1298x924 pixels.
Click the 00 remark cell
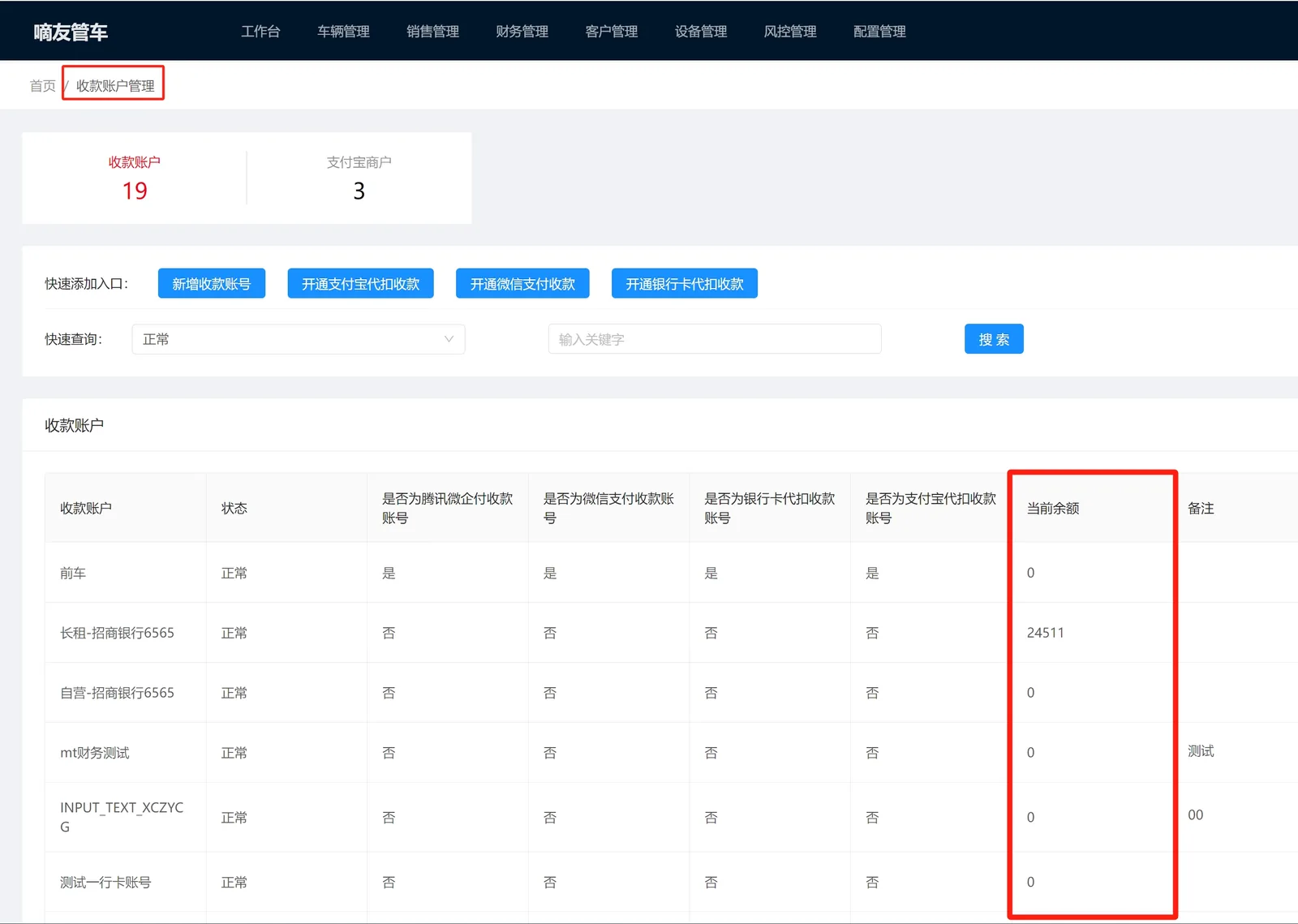click(1196, 814)
